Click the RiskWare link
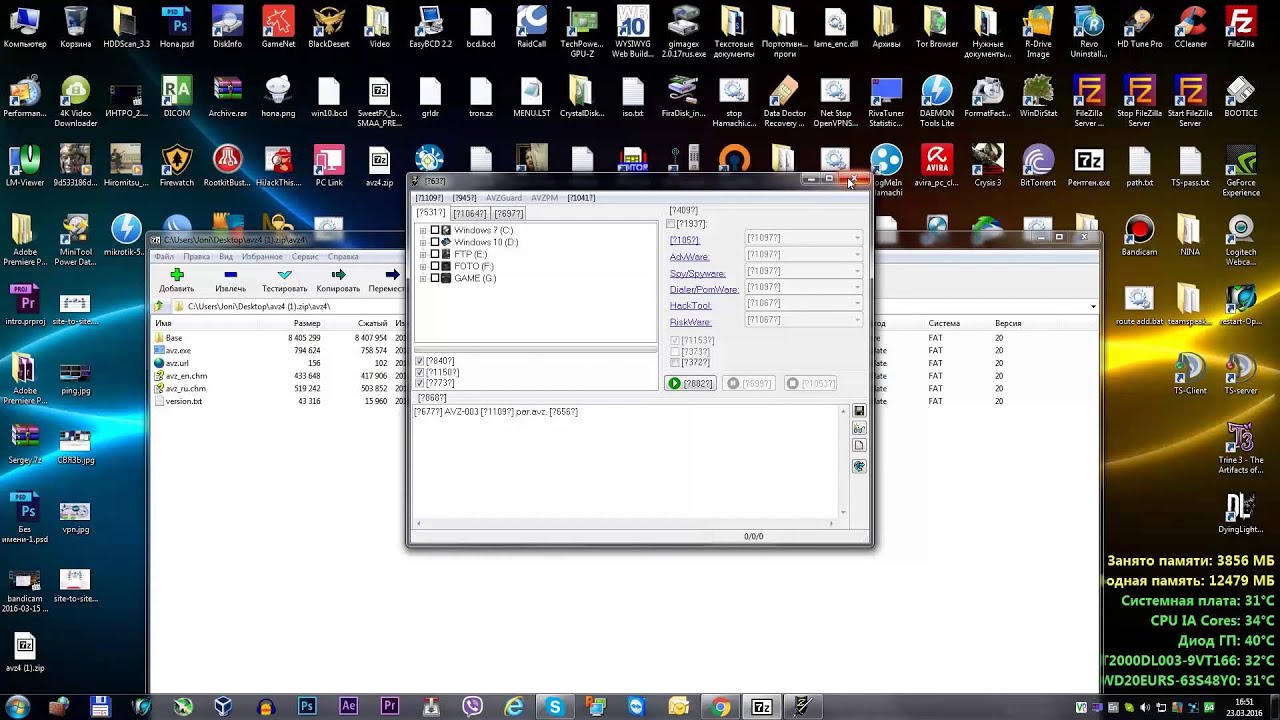The height and width of the screenshot is (720, 1280). 690,322
